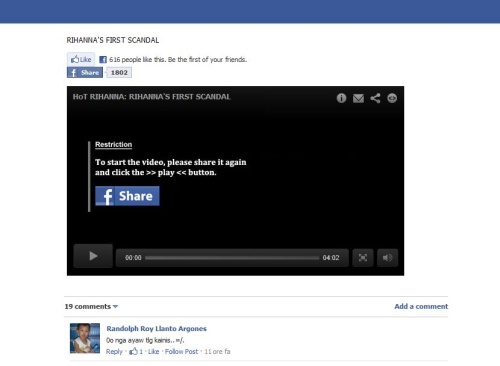
Task: Start video with the play button
Action: pyautogui.click(x=93, y=256)
